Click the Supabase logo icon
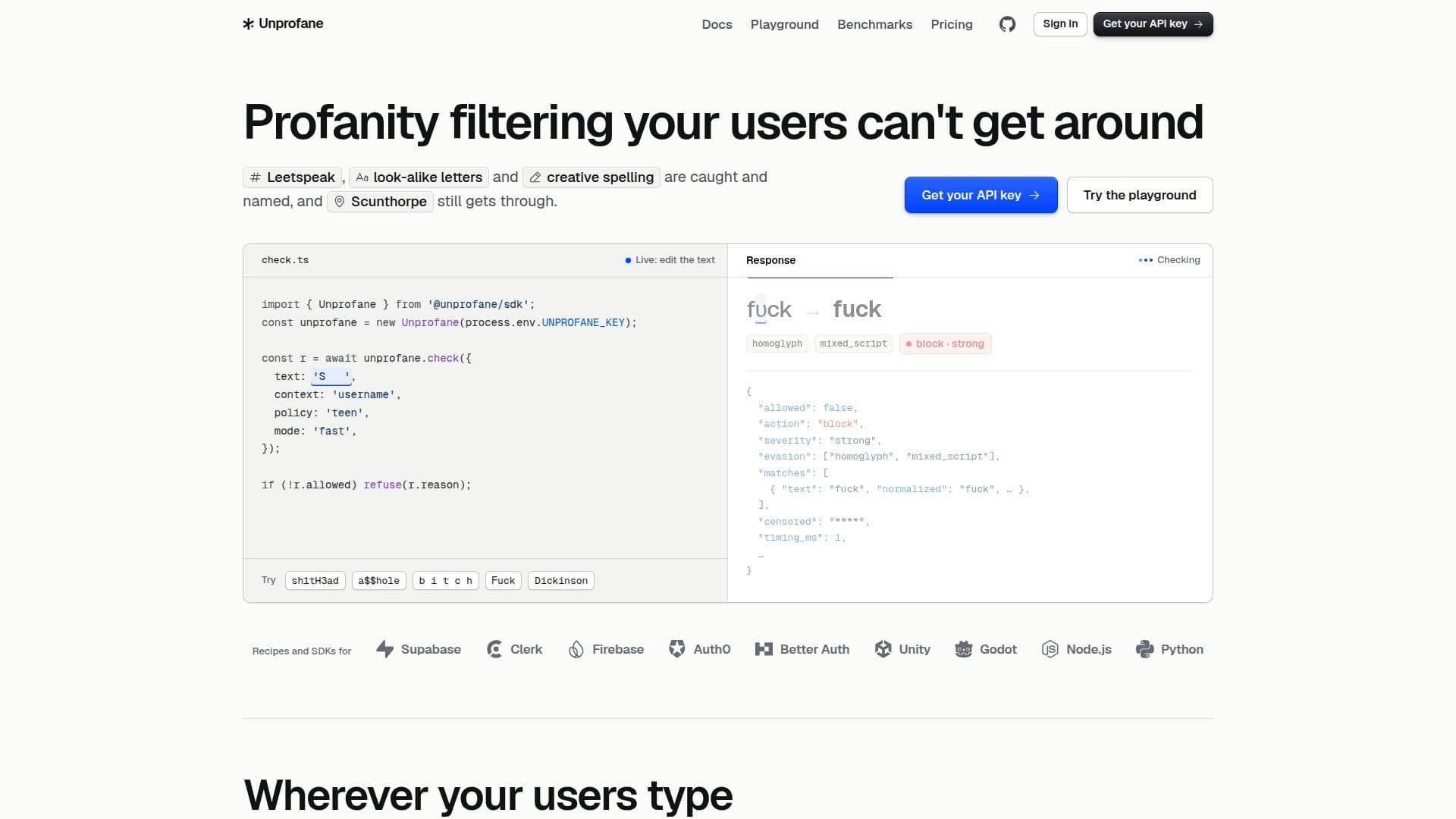Viewport: 1456px width, 819px height. 385,649
